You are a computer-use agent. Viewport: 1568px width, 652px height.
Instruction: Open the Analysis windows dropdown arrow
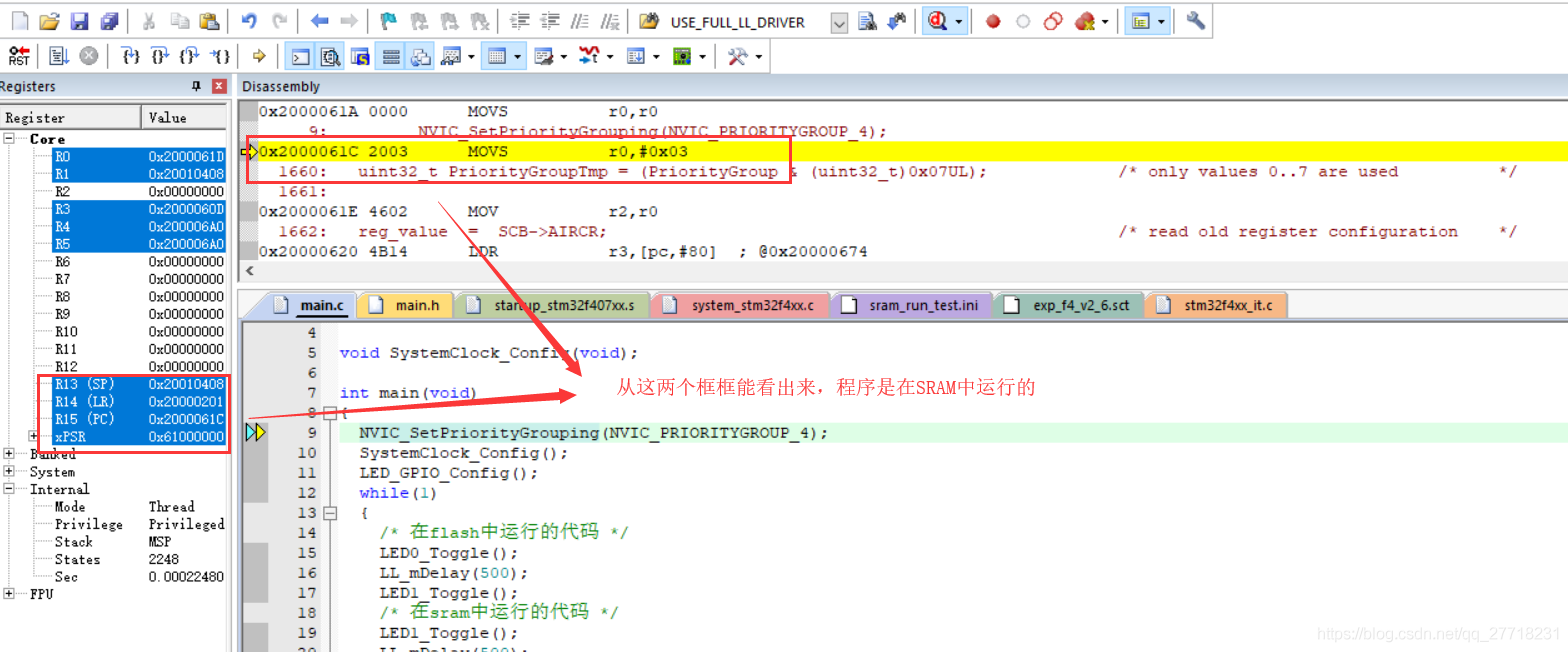(x=610, y=56)
